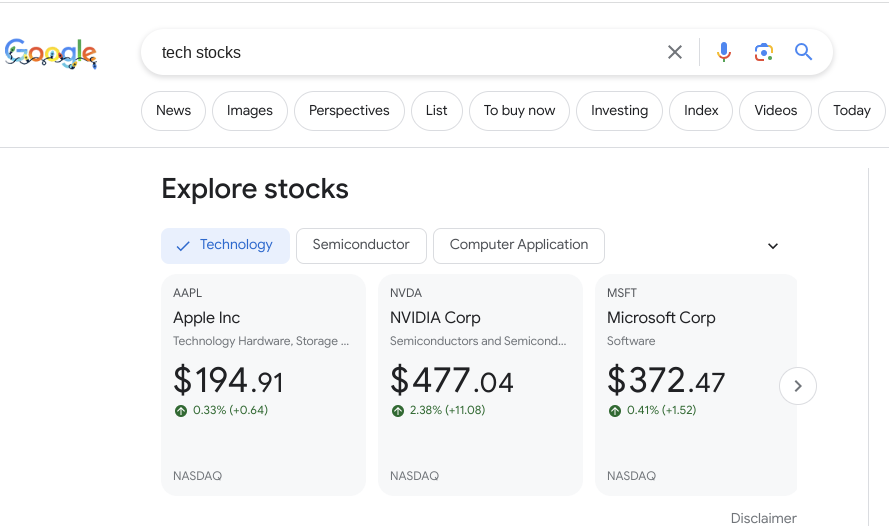
Task: Click NASDAQ label on NVIDIA card
Action: pyautogui.click(x=414, y=476)
